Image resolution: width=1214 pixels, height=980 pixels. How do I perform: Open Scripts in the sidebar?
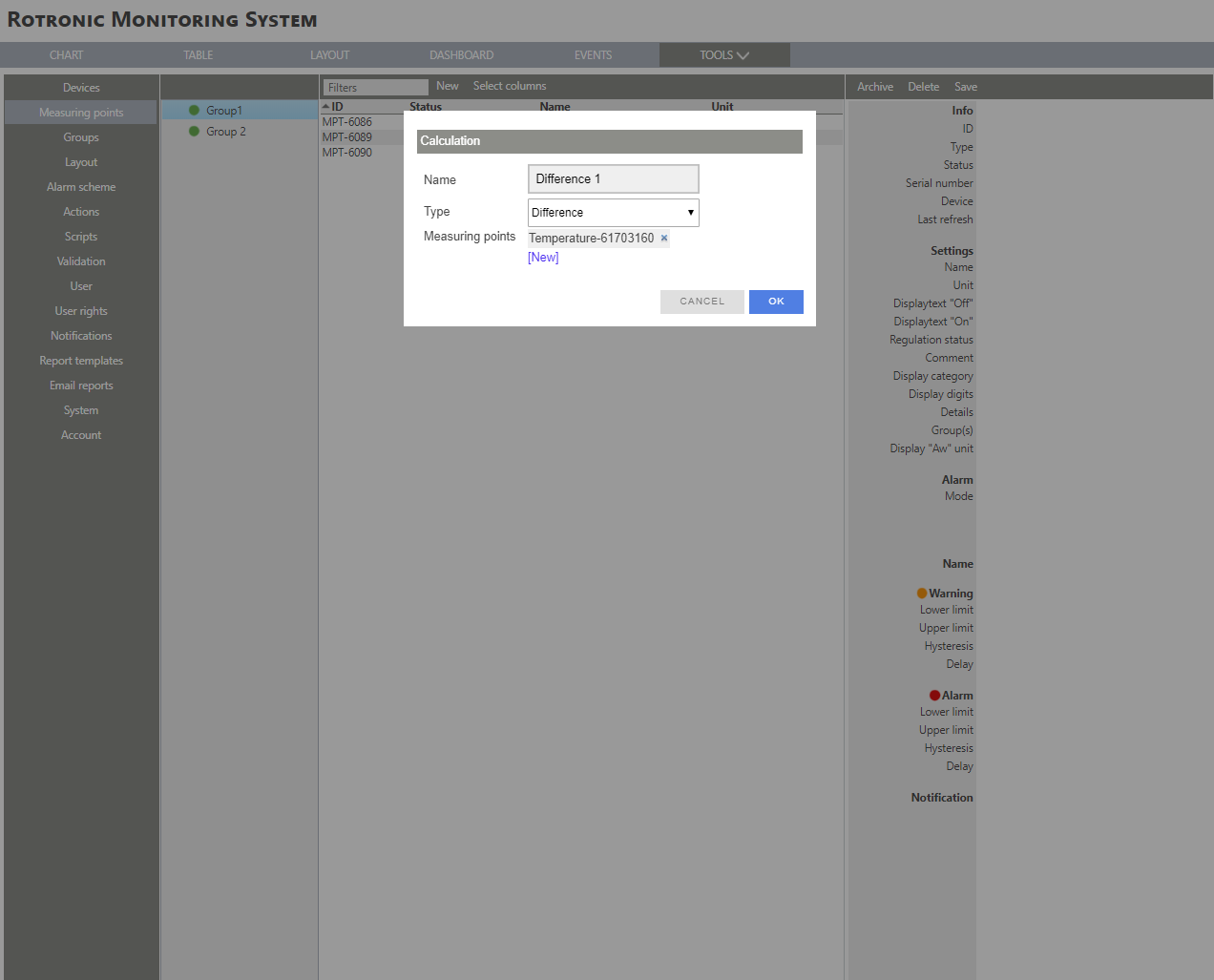click(81, 237)
